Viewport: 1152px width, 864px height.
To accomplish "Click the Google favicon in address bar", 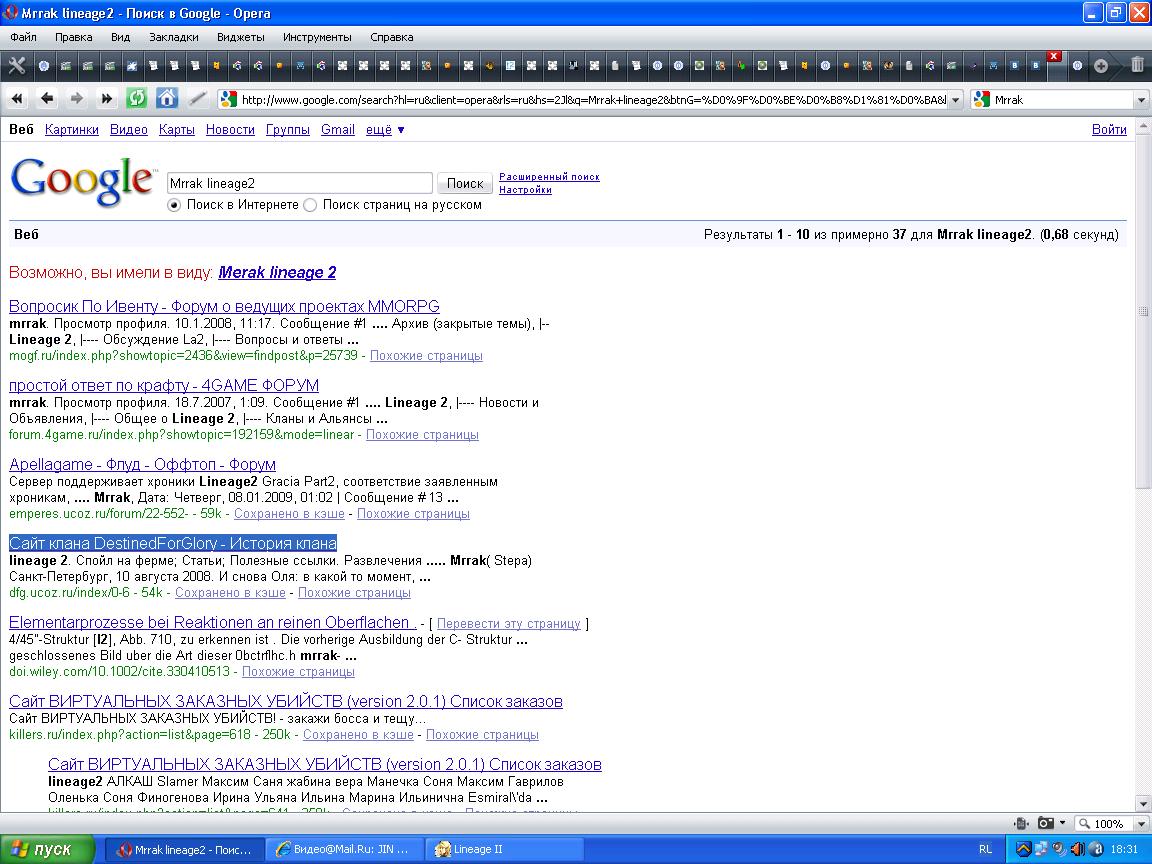I will coord(228,99).
